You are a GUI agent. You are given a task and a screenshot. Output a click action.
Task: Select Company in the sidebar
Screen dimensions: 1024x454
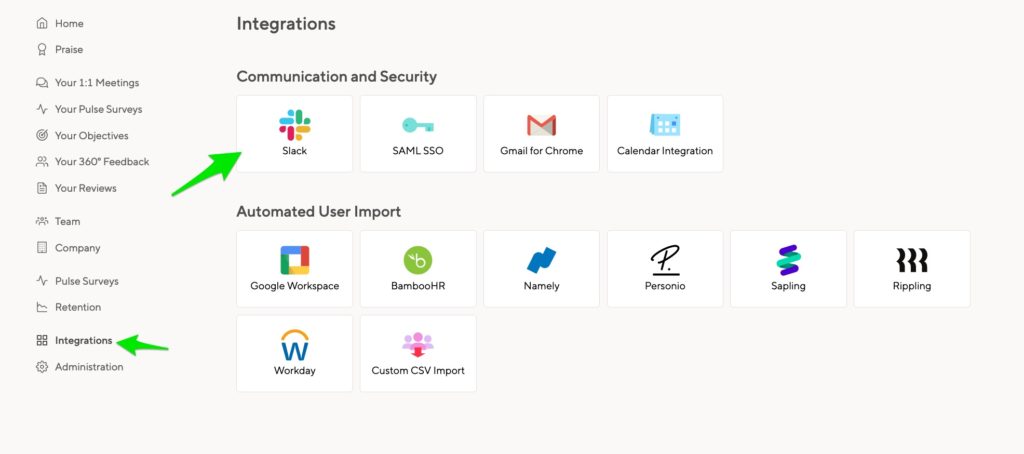click(78, 248)
